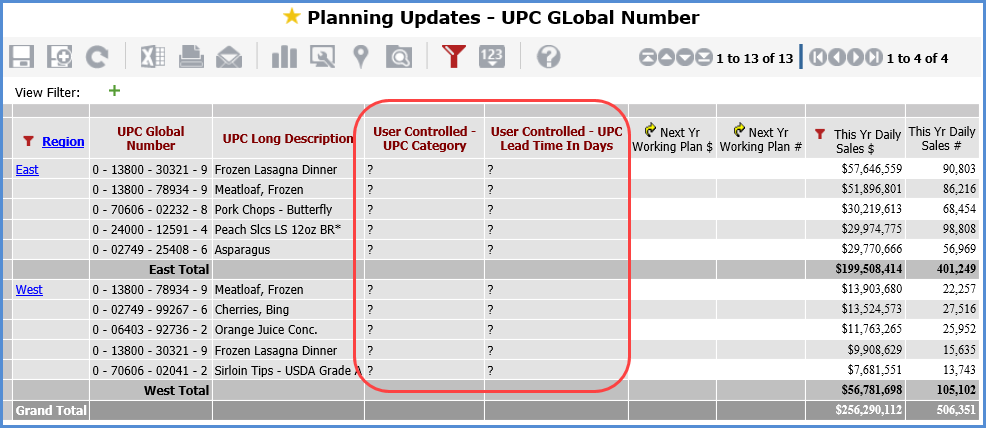This screenshot has height=428, width=986.
Task: Click the Region column header link
Action: 63,142
